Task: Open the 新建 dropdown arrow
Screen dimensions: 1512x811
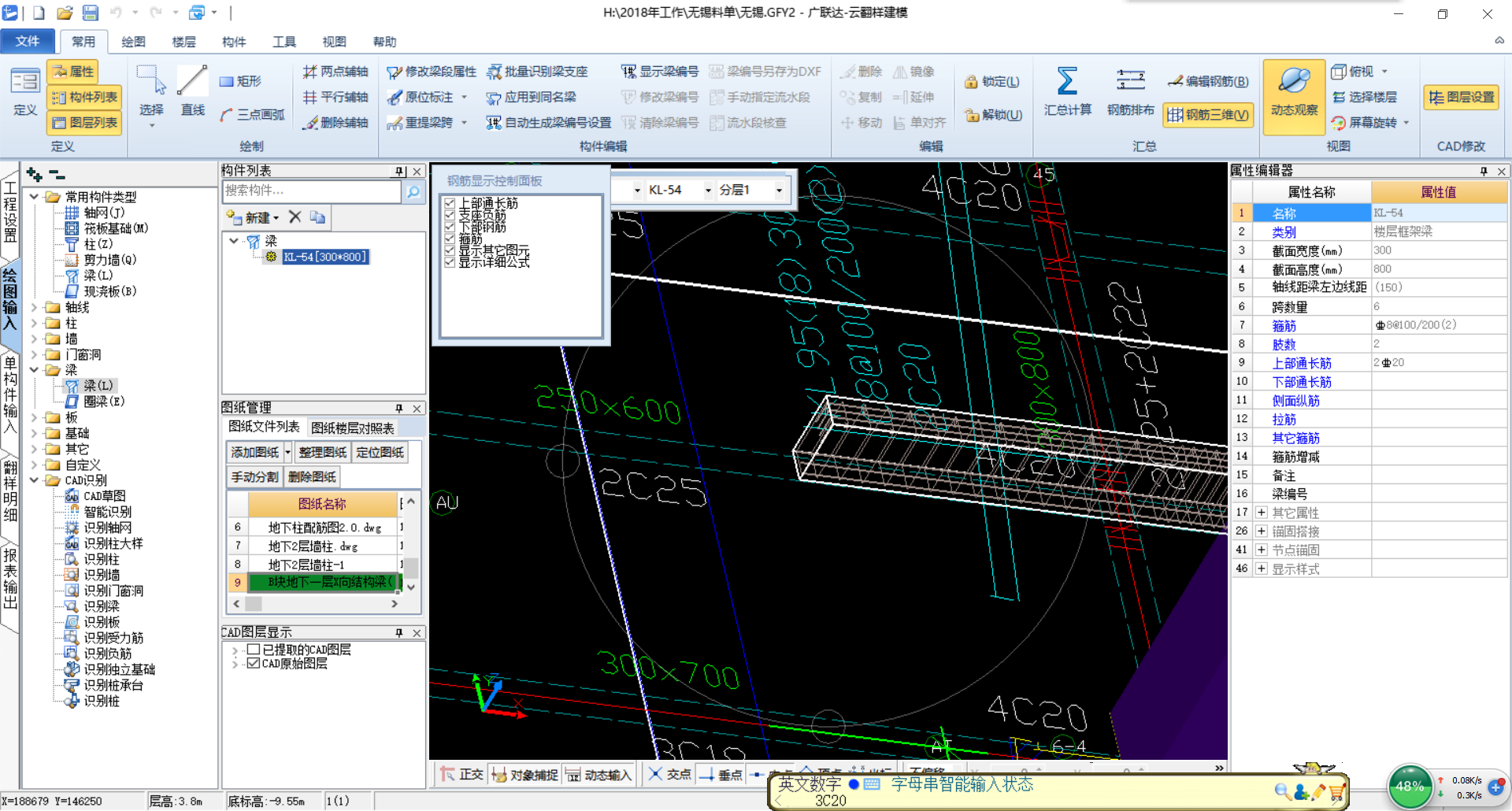Action: [x=276, y=218]
